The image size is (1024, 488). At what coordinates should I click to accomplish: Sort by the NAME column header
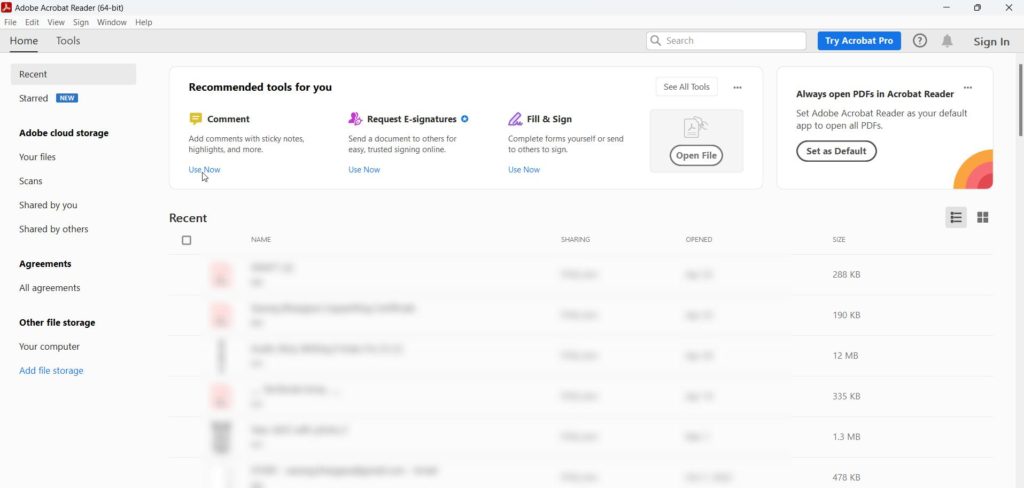[261, 240]
